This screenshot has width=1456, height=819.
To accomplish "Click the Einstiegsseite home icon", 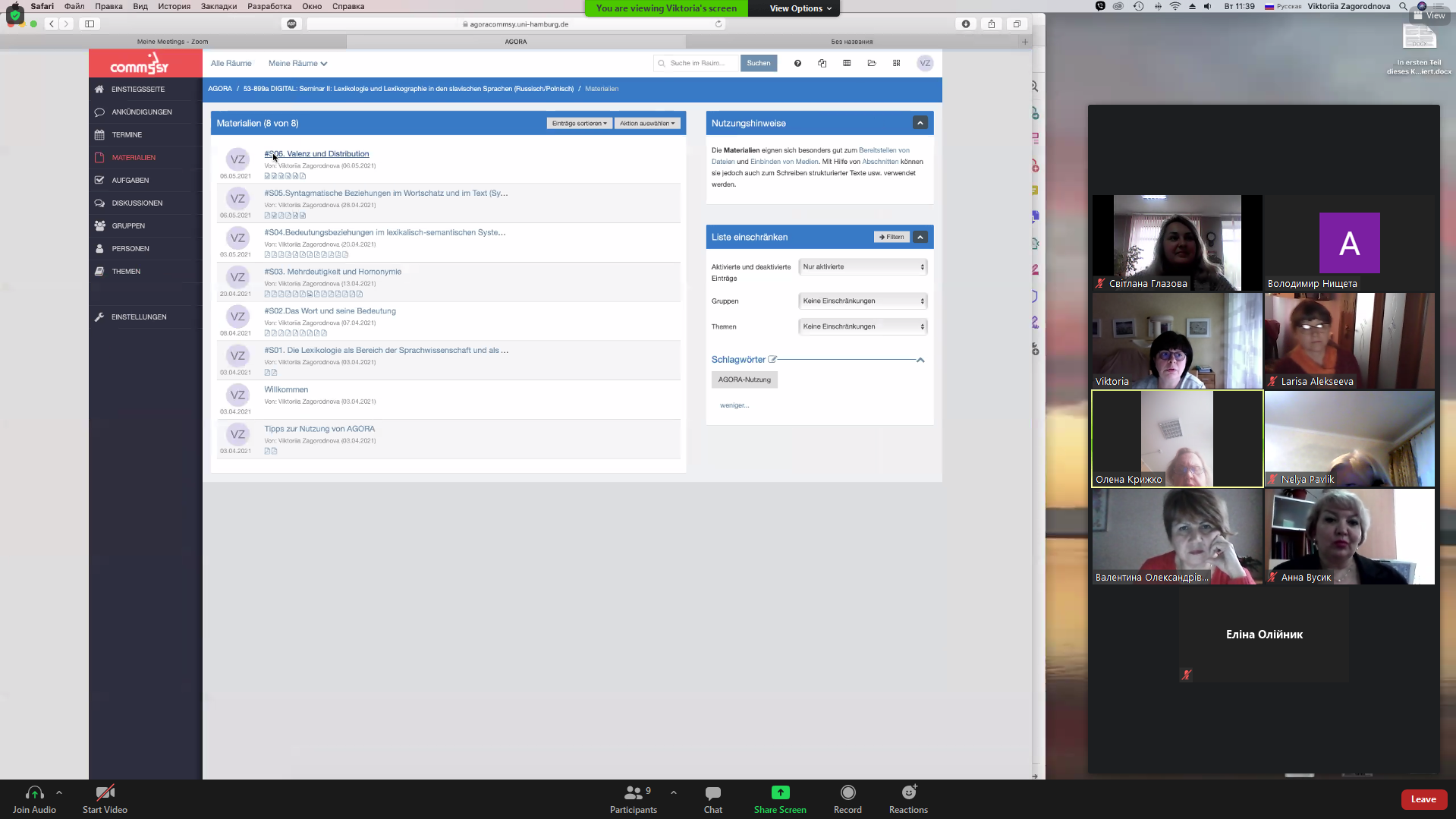I will (99, 90).
